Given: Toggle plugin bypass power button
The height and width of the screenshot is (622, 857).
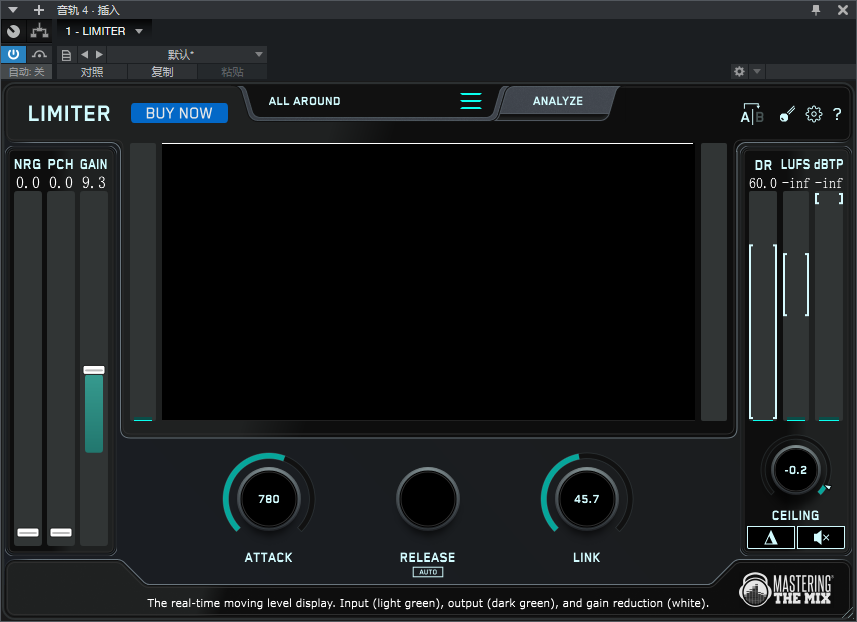Looking at the screenshot, I should [x=13, y=54].
